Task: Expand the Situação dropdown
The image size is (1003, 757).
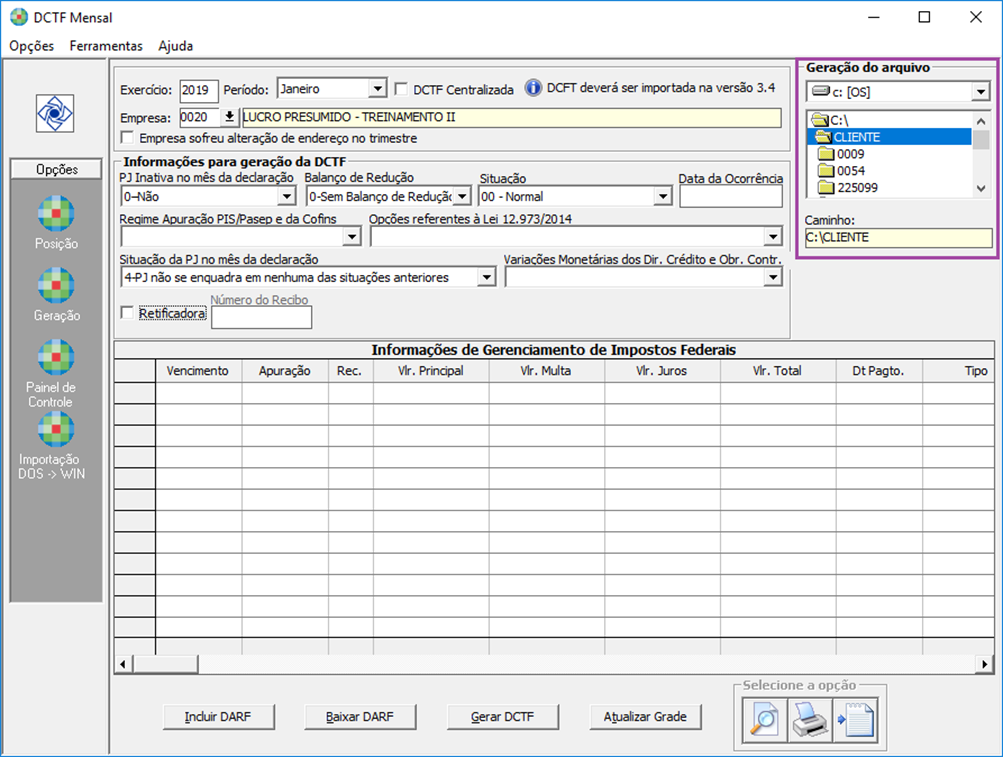Action: coord(662,197)
